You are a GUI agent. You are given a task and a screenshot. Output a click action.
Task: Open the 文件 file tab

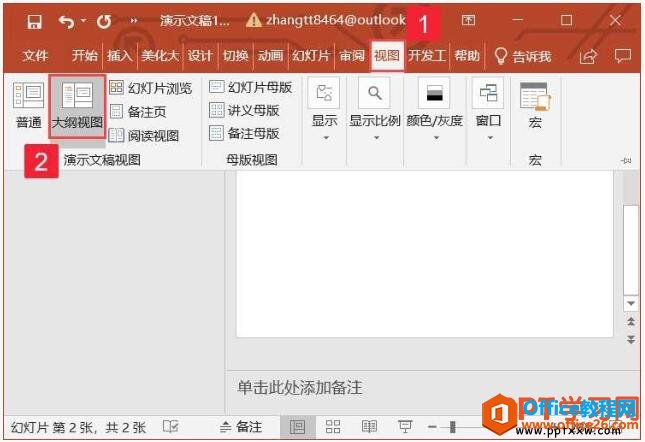tap(35, 56)
